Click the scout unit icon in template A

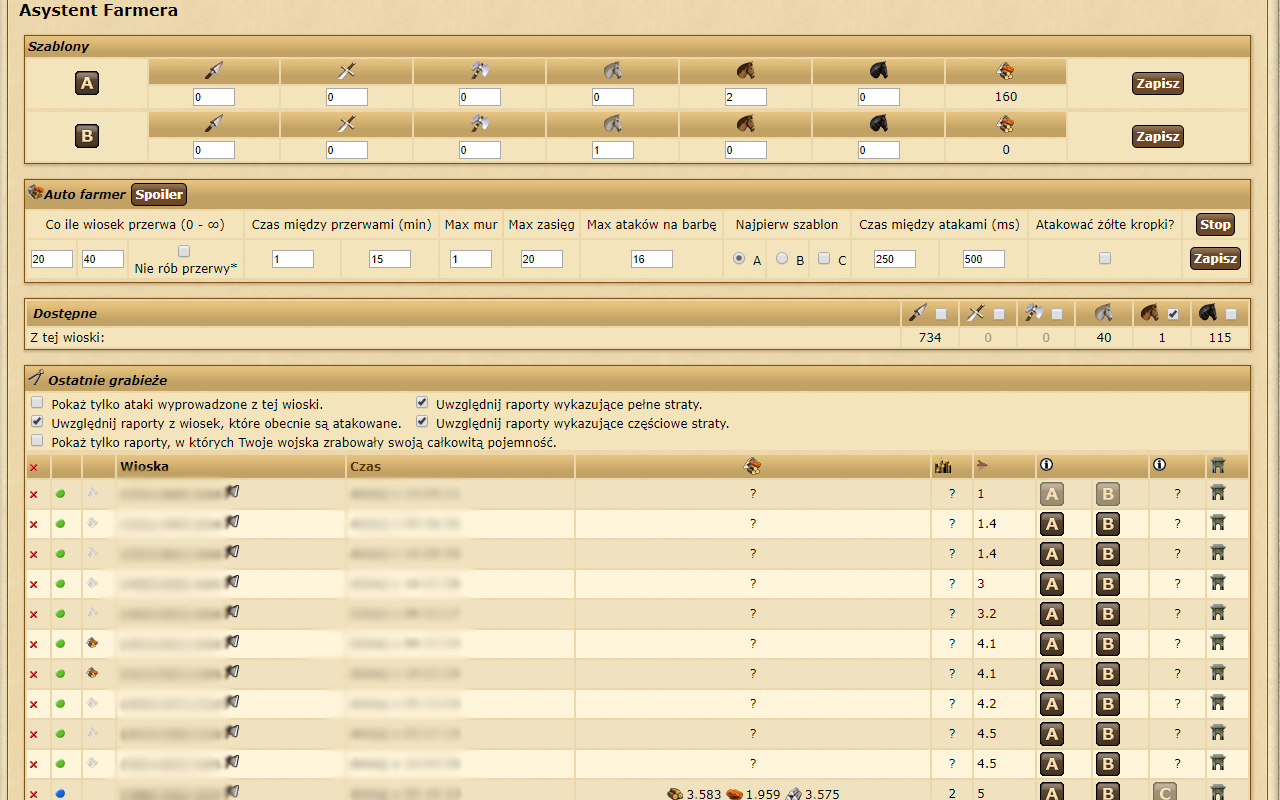[612, 71]
